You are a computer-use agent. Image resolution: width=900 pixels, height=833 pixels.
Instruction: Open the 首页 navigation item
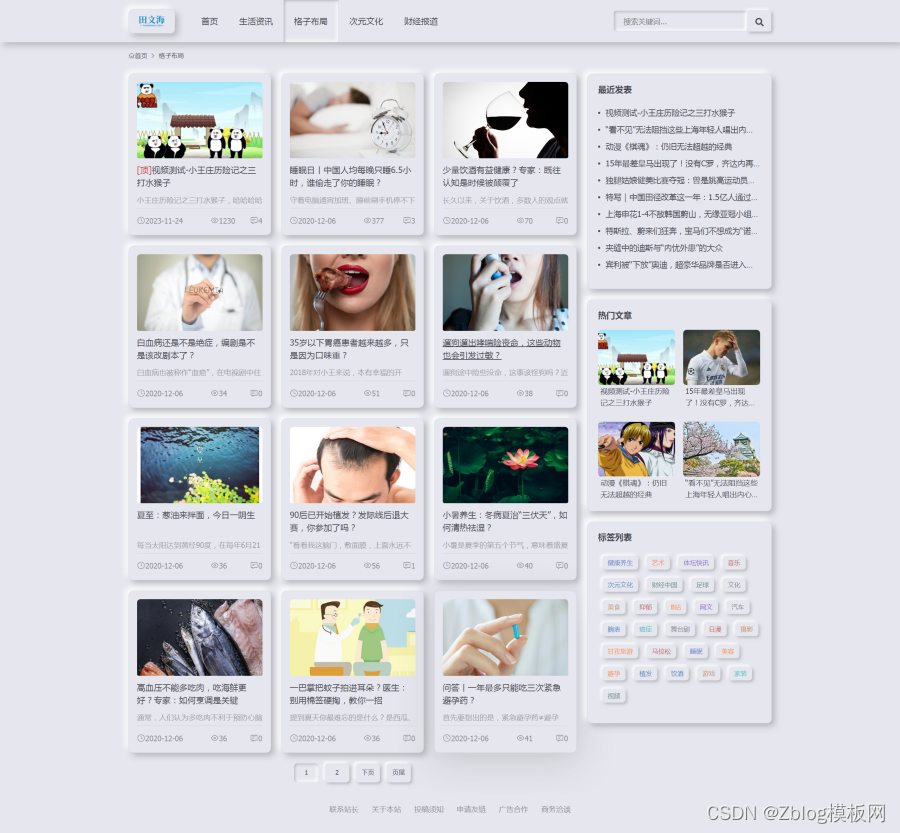[x=210, y=21]
